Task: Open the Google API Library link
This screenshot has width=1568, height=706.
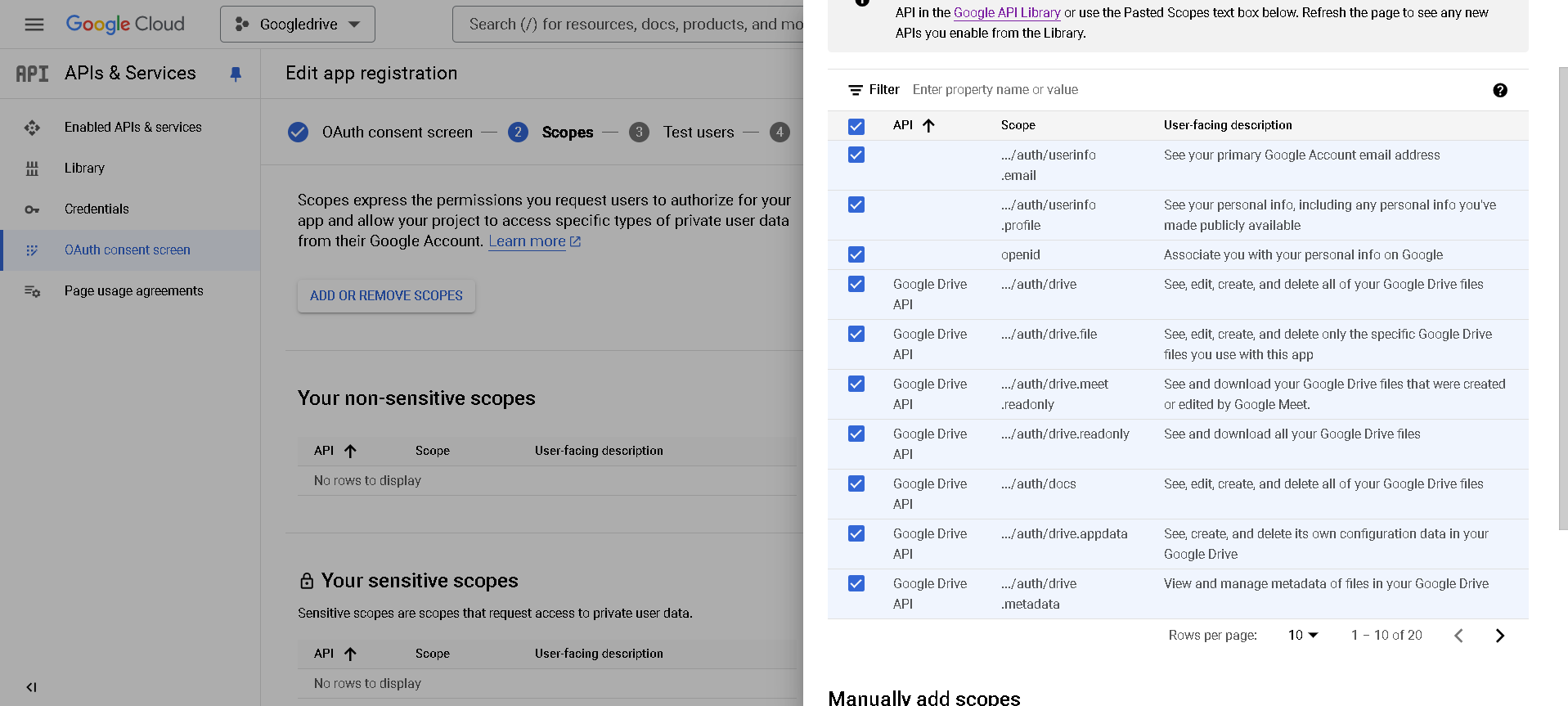Action: click(x=1006, y=12)
